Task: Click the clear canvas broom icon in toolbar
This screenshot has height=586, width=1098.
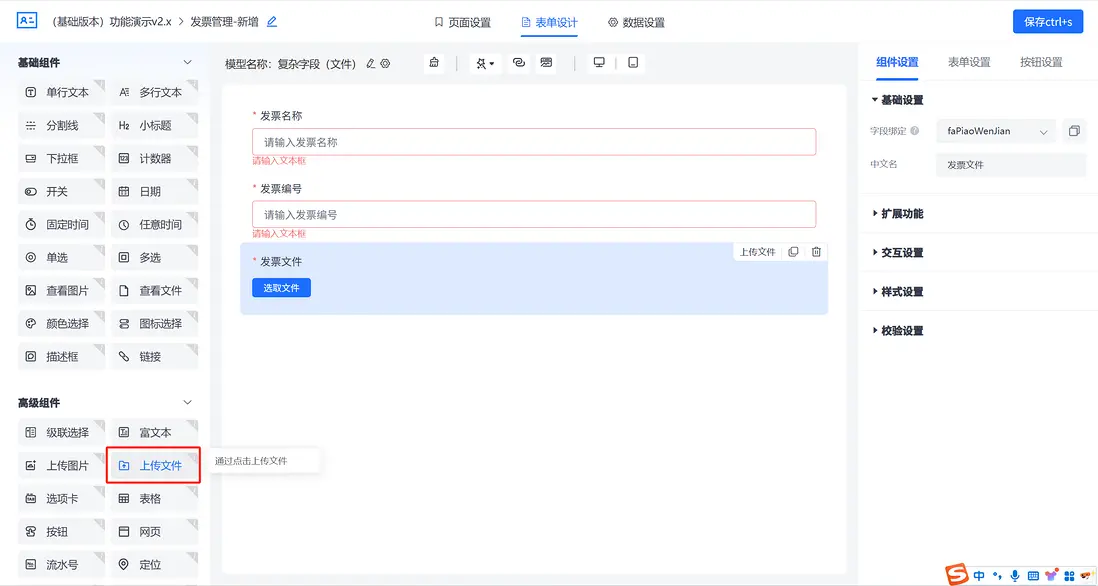Action: coord(434,61)
